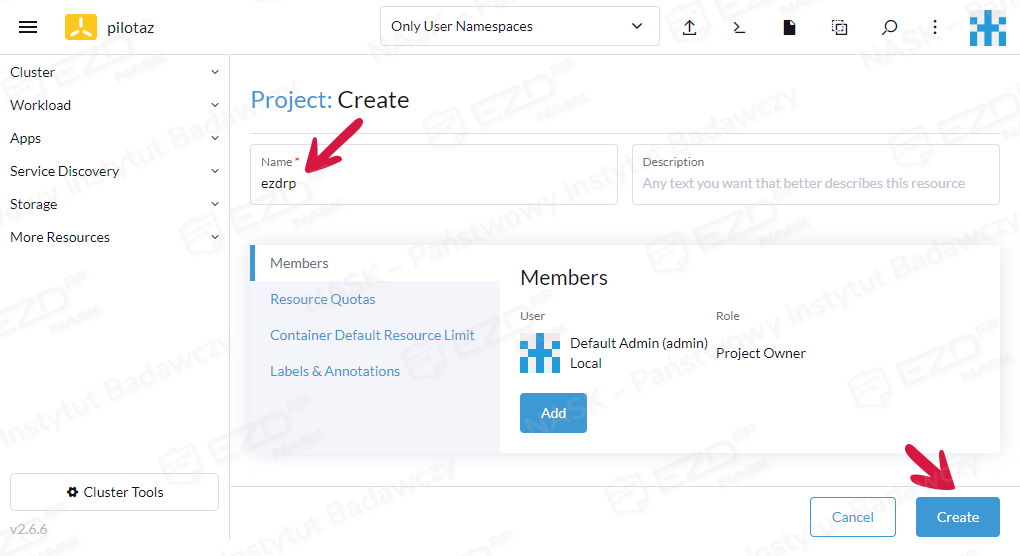Screen dimensions: 1020x556
Task: Open Cluster Tools button
Action: pyautogui.click(x=114, y=492)
